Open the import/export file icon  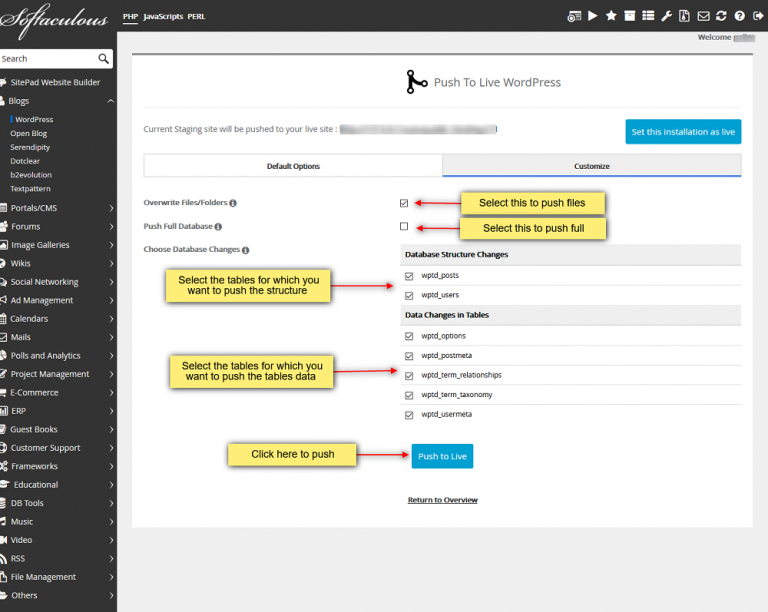pos(684,16)
